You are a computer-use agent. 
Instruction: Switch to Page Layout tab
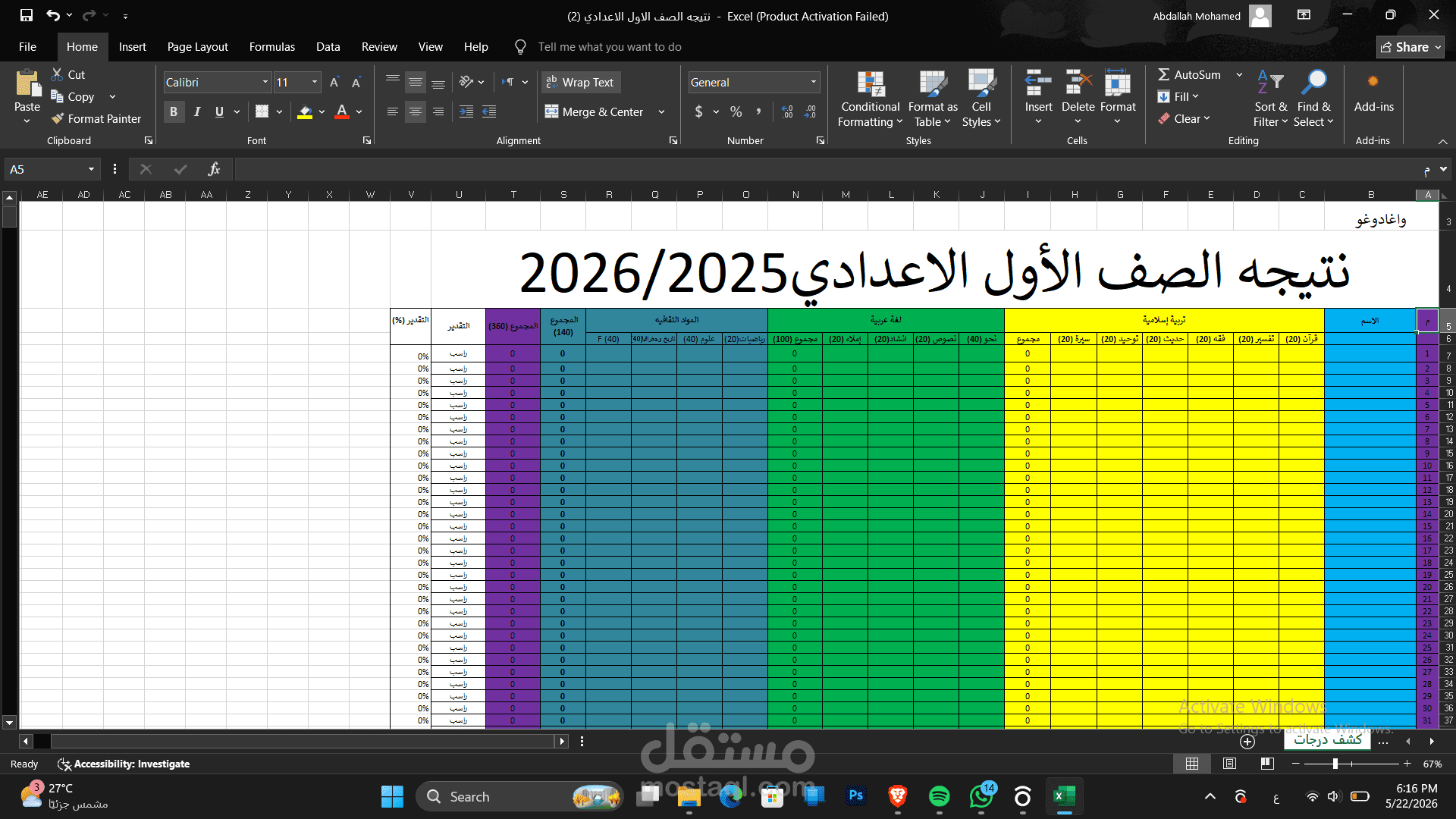click(x=197, y=47)
